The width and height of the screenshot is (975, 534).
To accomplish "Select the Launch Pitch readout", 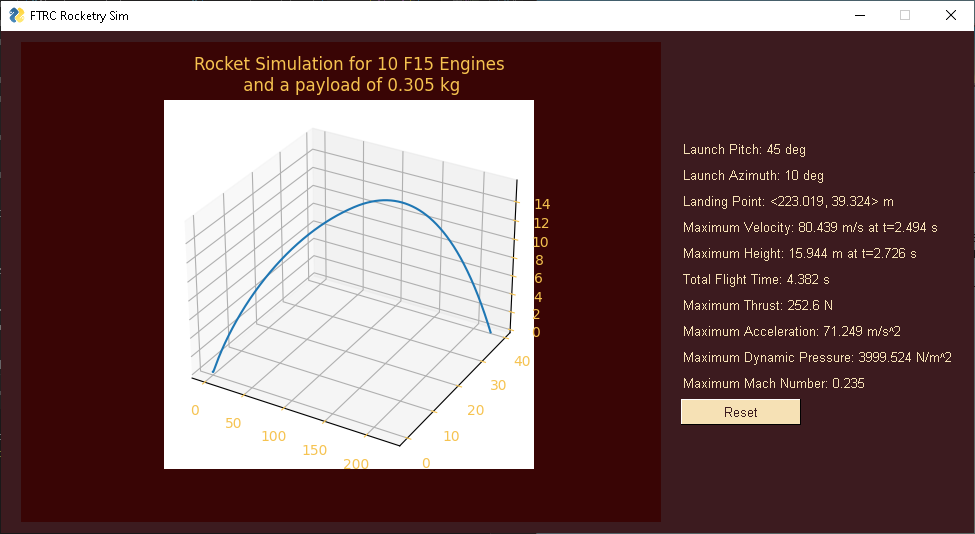I will click(x=744, y=150).
